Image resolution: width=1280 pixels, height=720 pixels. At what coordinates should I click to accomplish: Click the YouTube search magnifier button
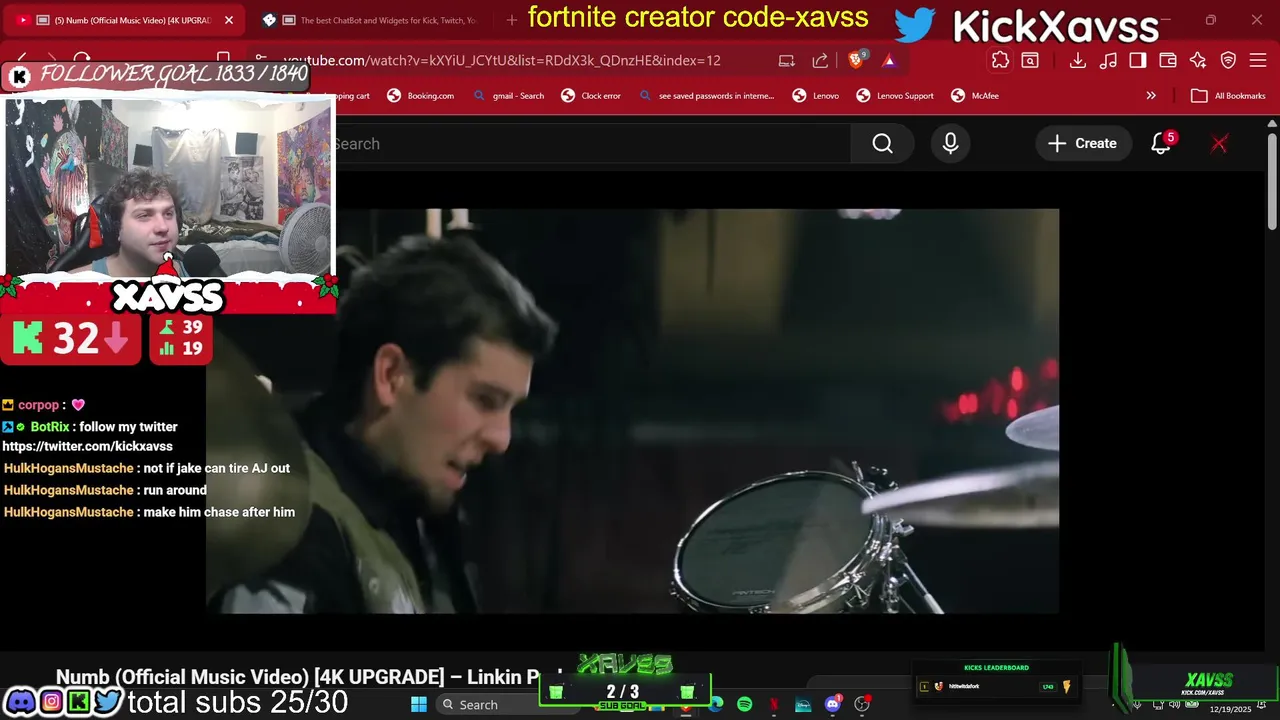coord(882,143)
